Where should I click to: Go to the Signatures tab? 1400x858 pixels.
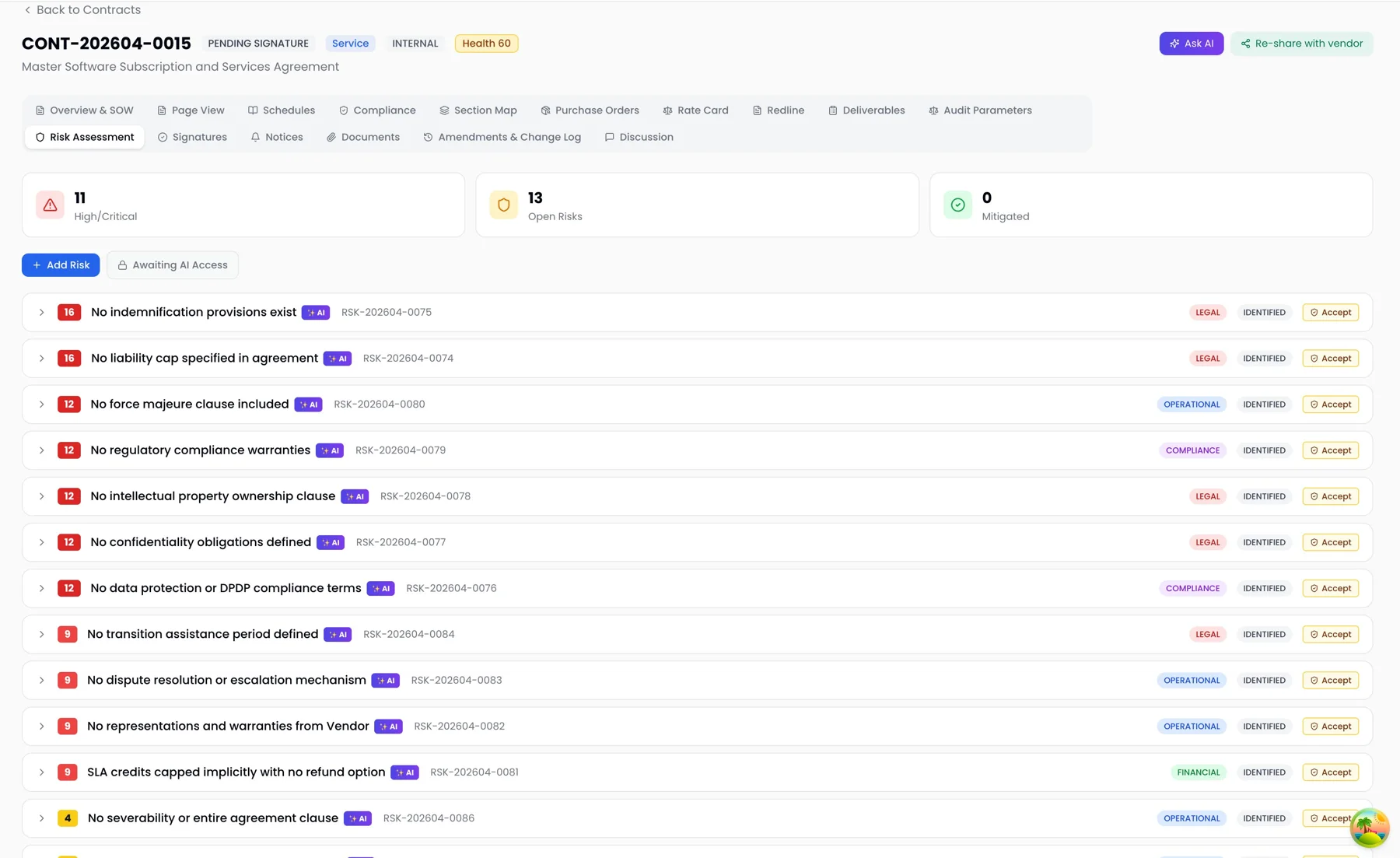pos(192,137)
